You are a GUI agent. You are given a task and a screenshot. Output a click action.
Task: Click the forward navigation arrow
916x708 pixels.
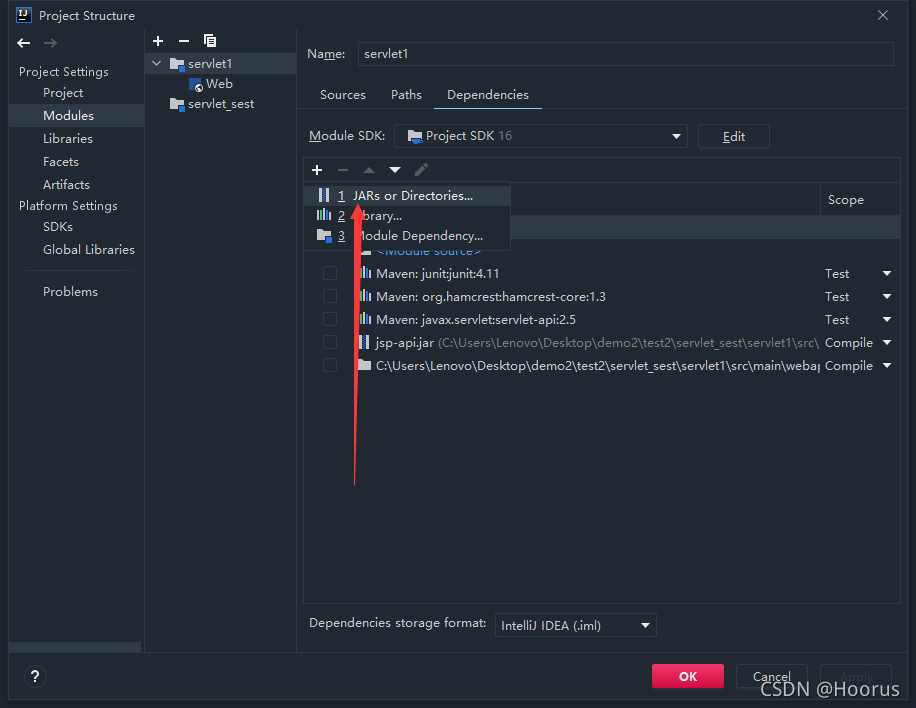[x=50, y=43]
